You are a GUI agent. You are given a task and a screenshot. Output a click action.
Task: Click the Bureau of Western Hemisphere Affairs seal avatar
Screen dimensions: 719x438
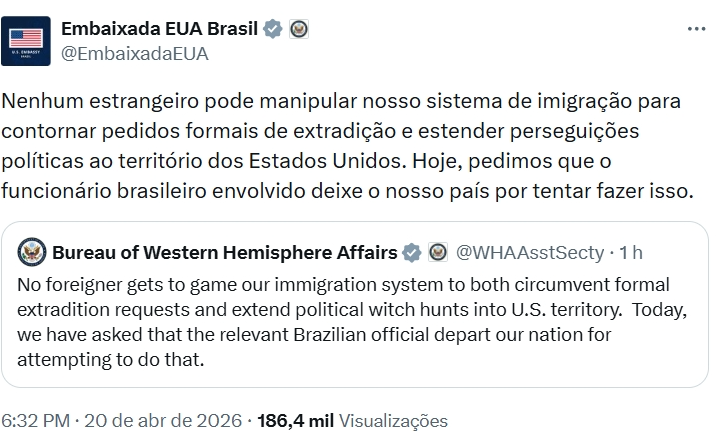click(x=31, y=252)
